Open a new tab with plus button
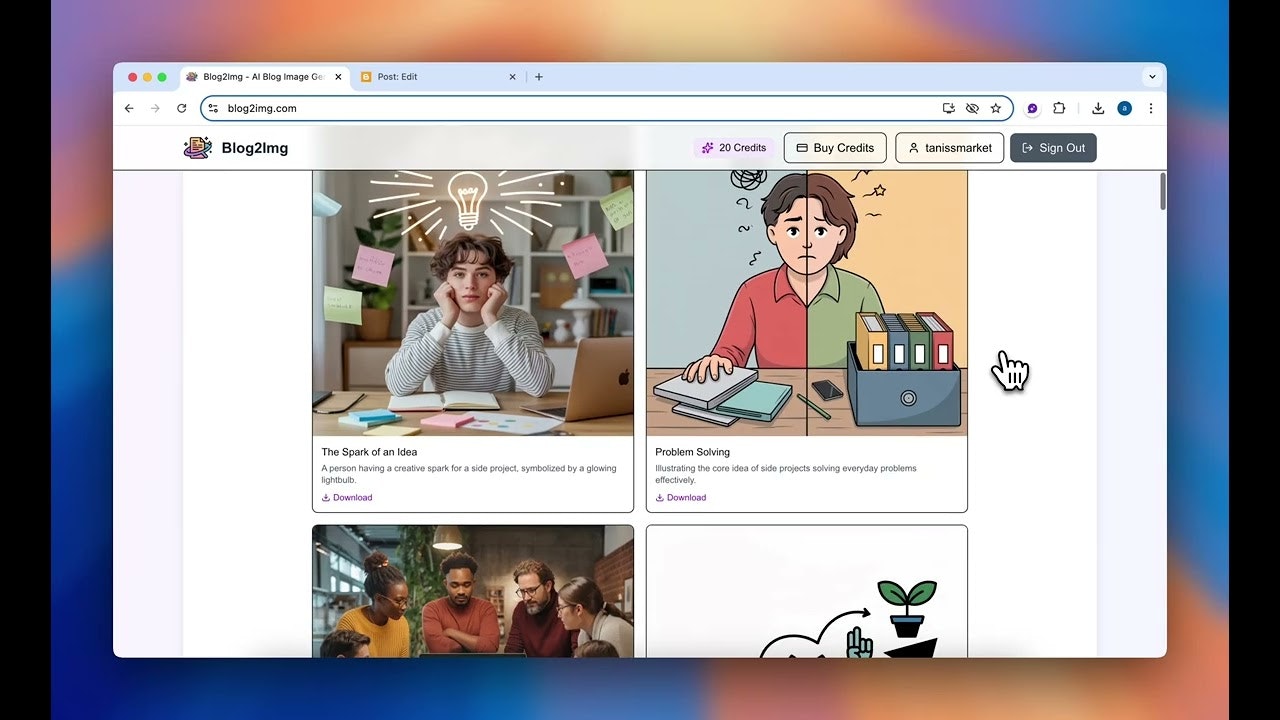Screen dimensions: 1280x720 click(x=539, y=77)
